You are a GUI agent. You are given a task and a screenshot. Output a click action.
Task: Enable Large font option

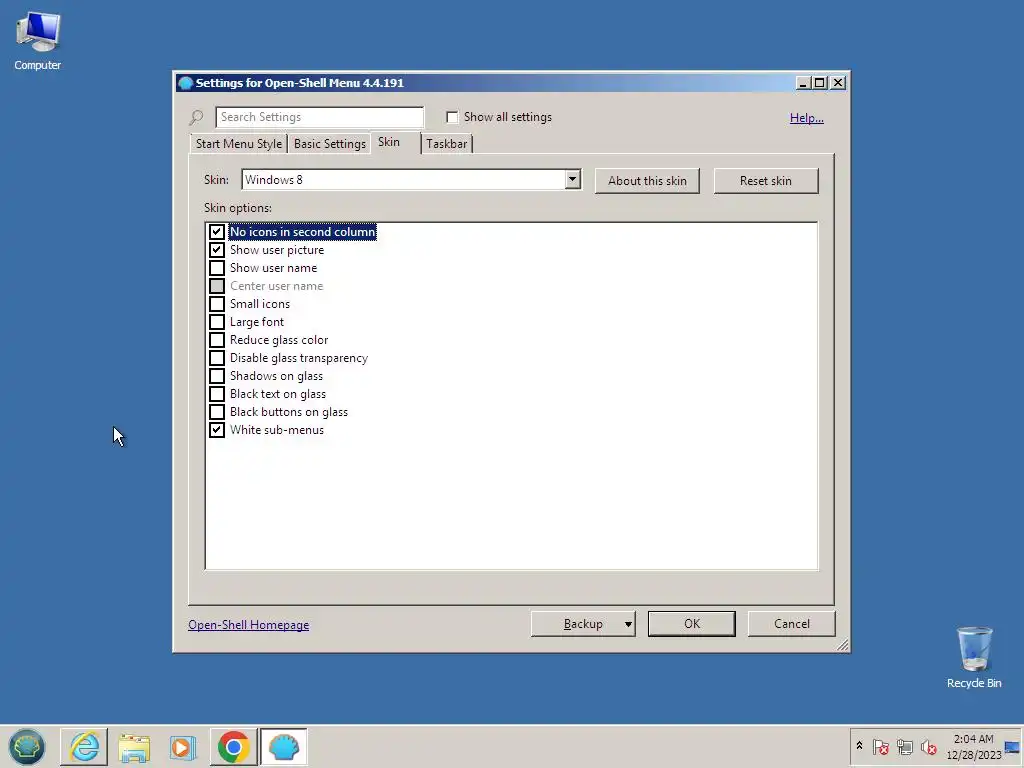[217, 322]
